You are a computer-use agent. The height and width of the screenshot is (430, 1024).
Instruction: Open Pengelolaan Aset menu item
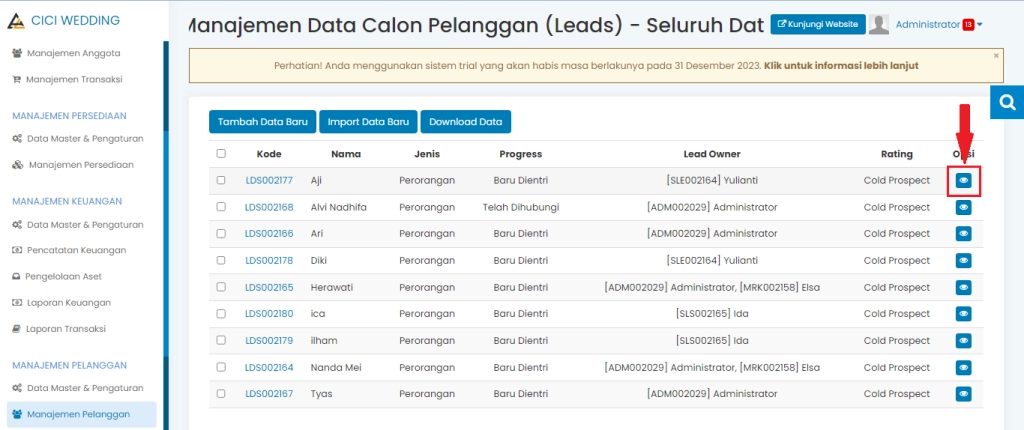coord(57,276)
